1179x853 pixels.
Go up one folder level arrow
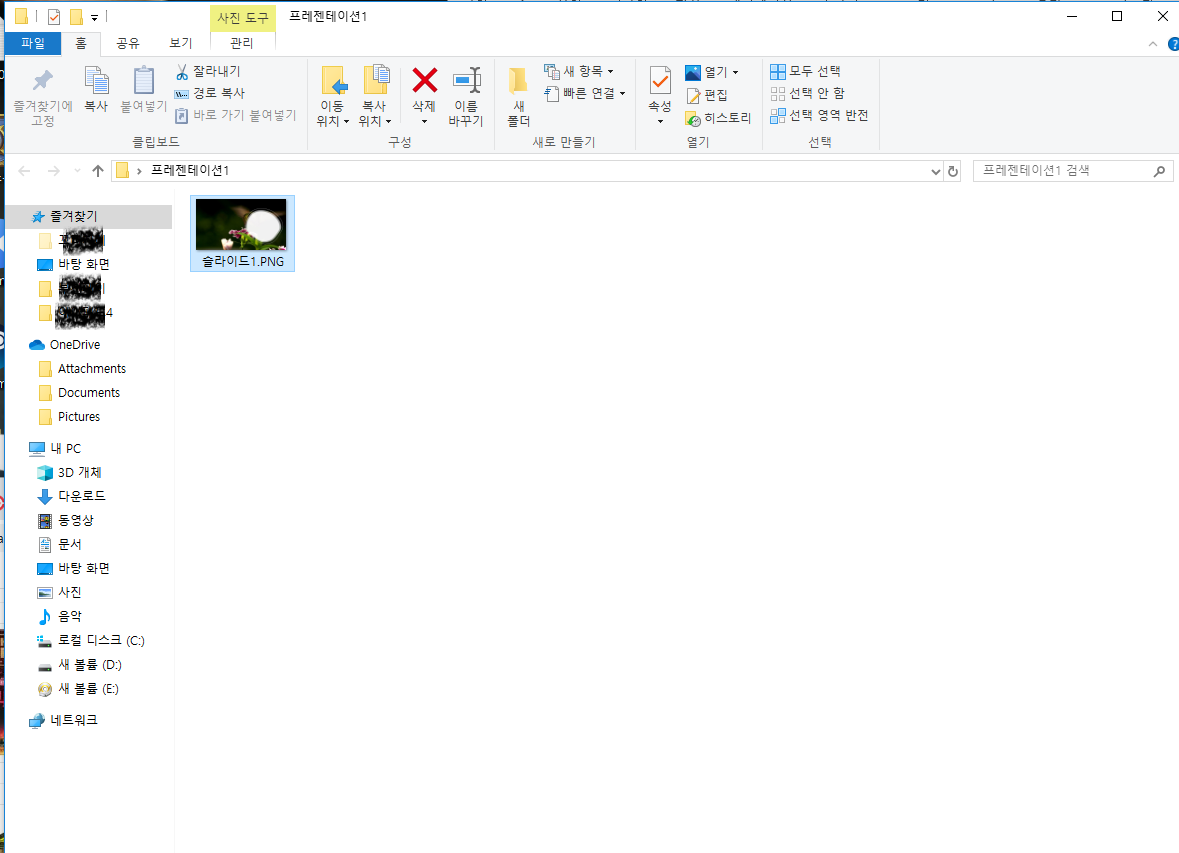[98, 172]
